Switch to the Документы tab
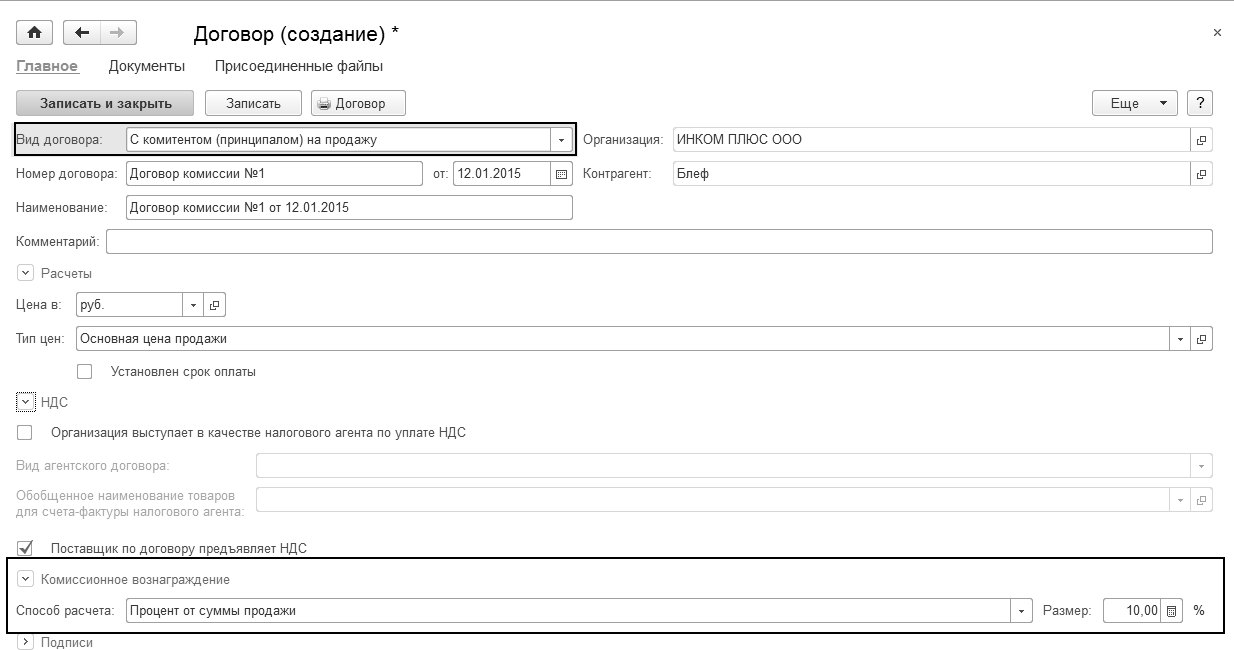The image size is (1234, 650). tap(147, 67)
